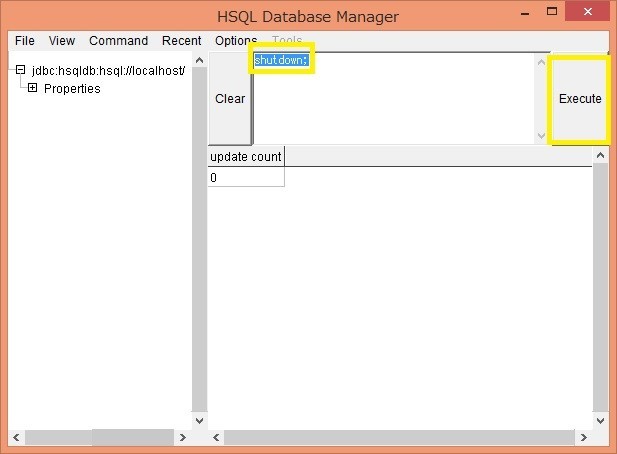Click SQL text area scroll up arrow
Viewport: 617px width, 454px height.
tap(541, 62)
